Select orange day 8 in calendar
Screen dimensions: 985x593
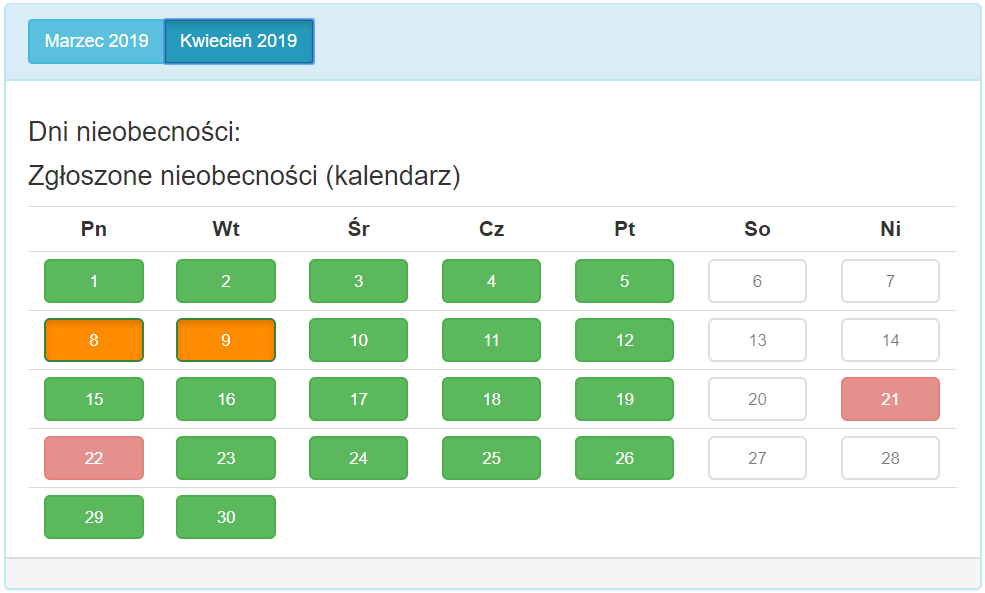[94, 340]
